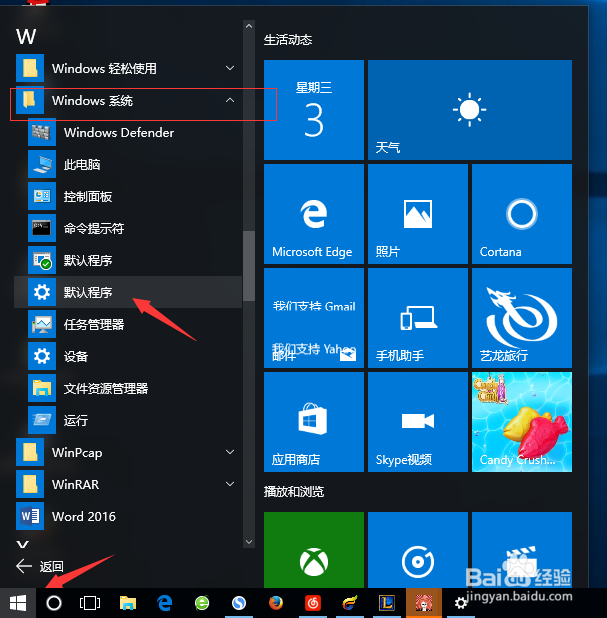Click the 播放和浏览 group heading
The width and height of the screenshot is (607, 618).
[294, 491]
